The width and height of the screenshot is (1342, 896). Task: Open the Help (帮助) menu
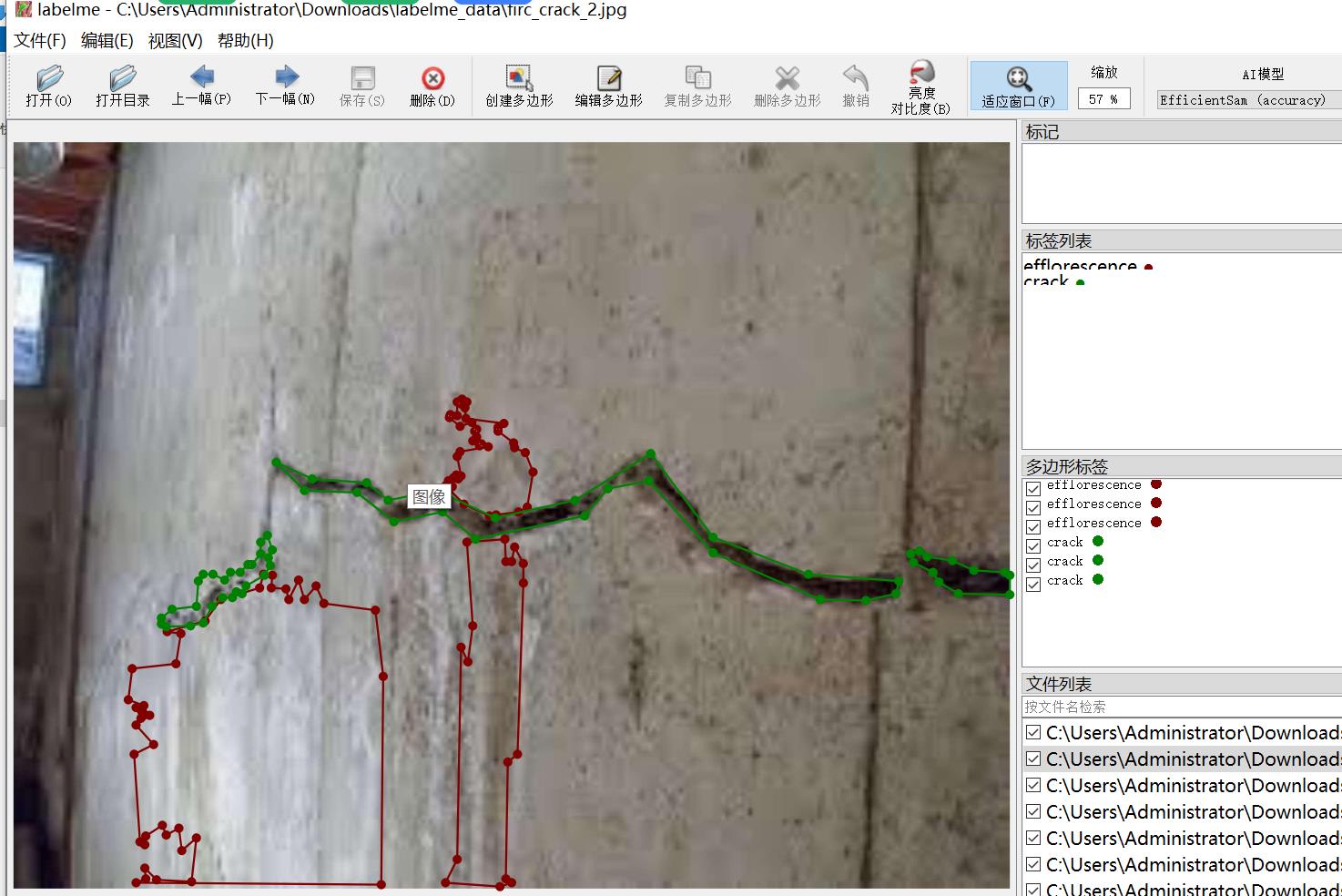click(245, 41)
